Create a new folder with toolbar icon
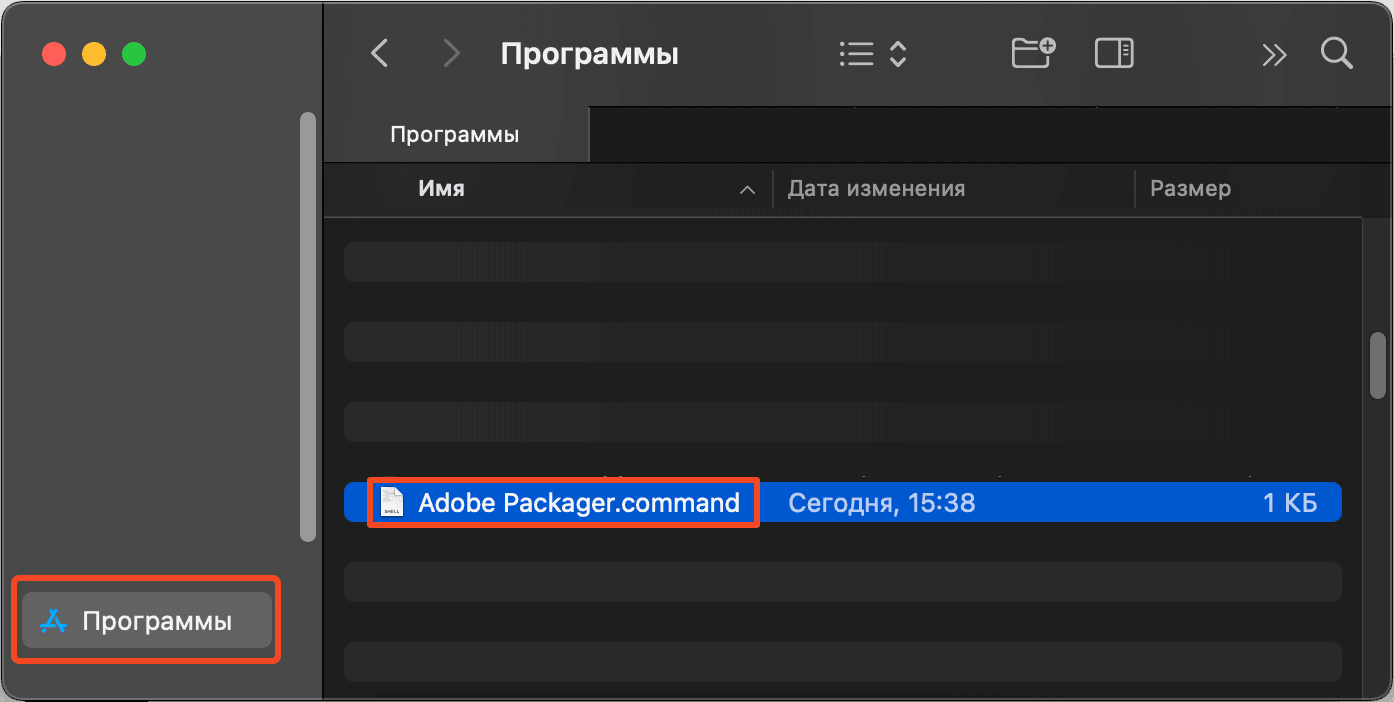Viewport: 1394px width, 702px height. (1033, 52)
